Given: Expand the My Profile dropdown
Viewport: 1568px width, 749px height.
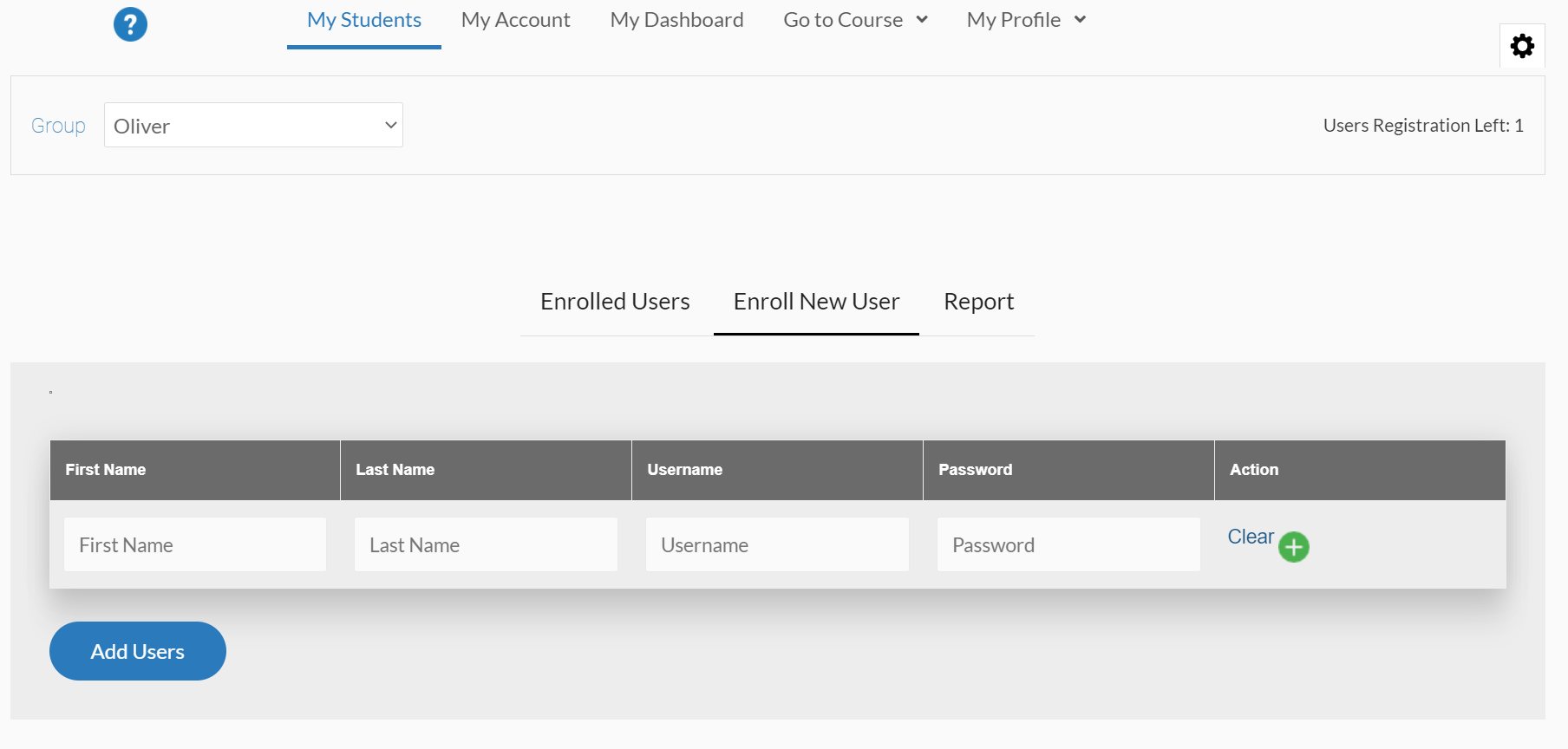Looking at the screenshot, I should [x=1026, y=20].
